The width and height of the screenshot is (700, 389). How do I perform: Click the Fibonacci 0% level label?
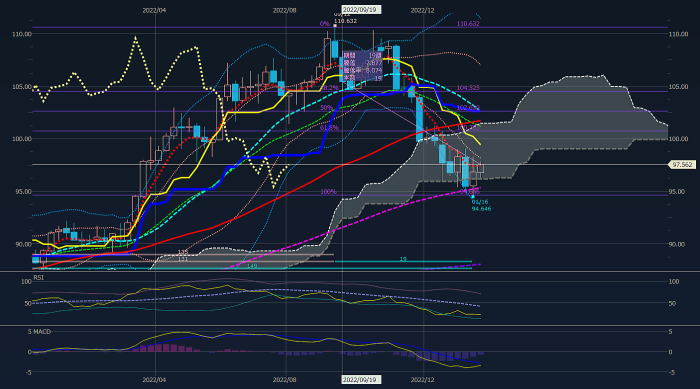(x=325, y=24)
